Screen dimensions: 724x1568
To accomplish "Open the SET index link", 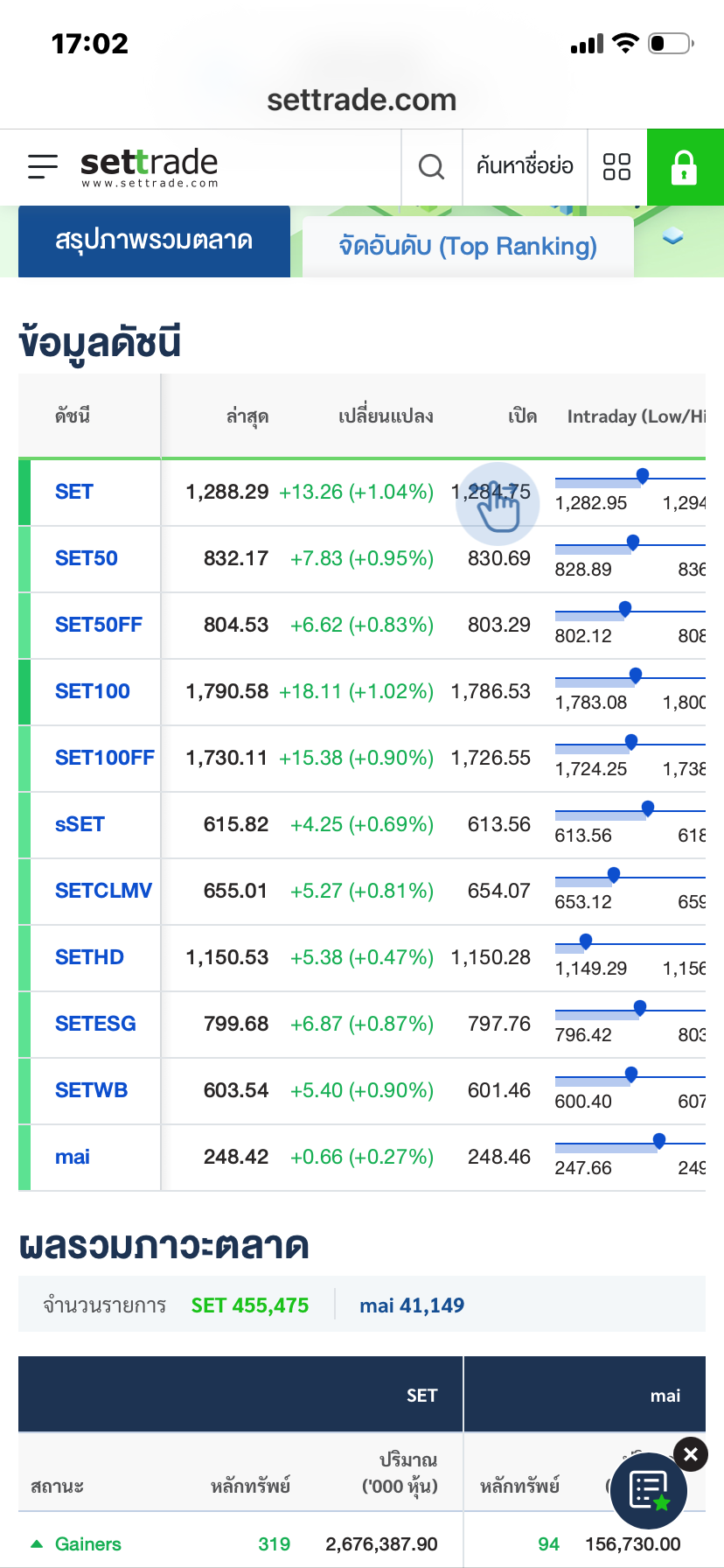I will pos(74,492).
